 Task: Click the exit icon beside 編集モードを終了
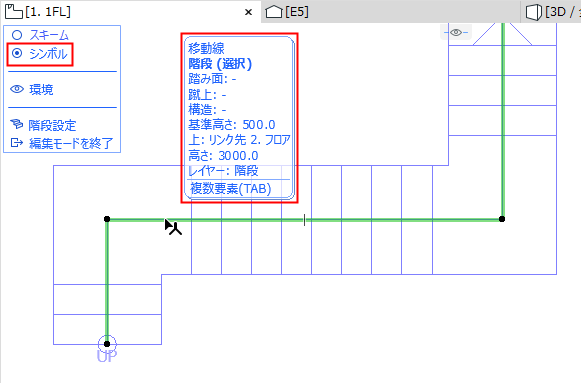click(17, 142)
